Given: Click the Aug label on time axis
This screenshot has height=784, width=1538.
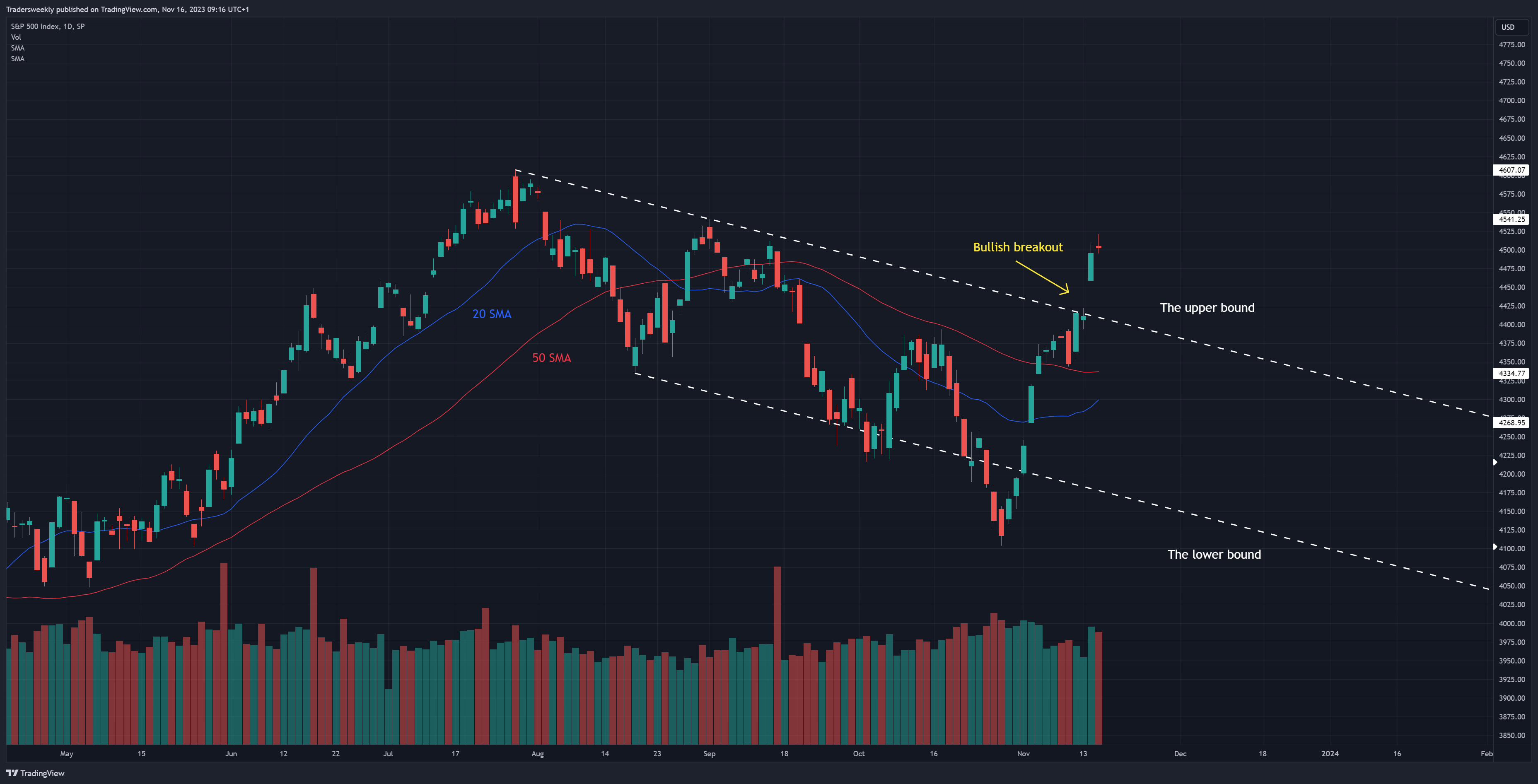Looking at the screenshot, I should pos(537,753).
